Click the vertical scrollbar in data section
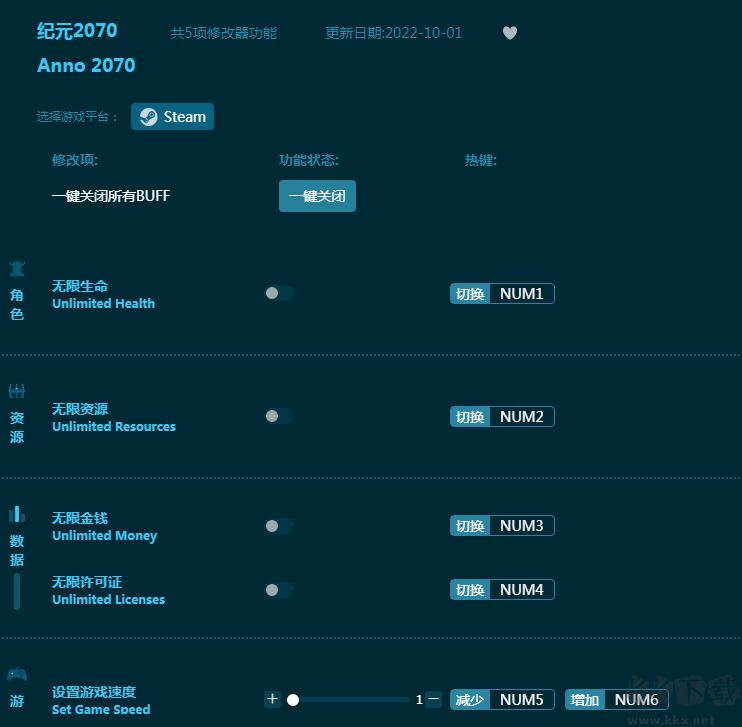This screenshot has width=742, height=727. click(17, 591)
